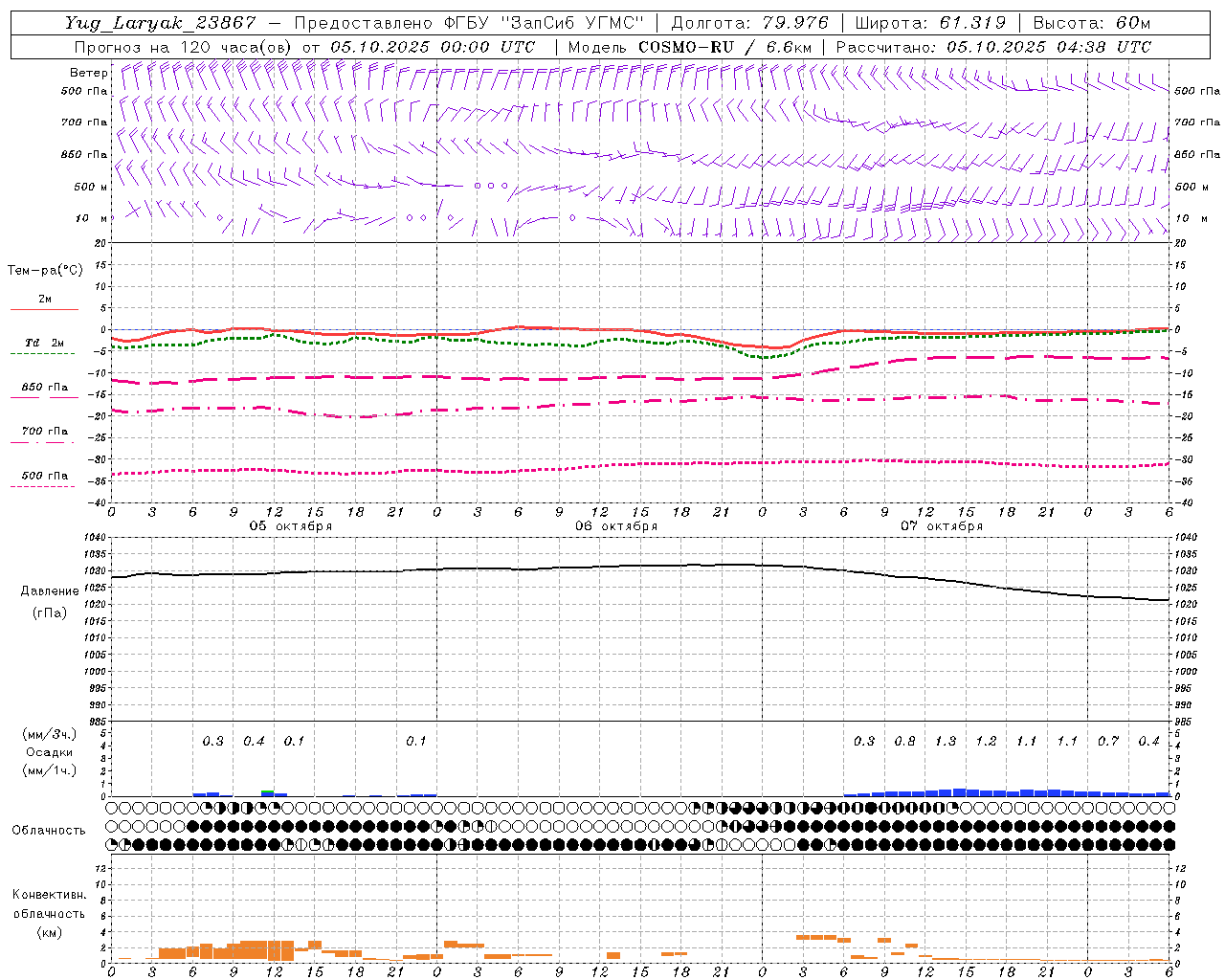This screenshot has height=980, width=1225.
Task: Click the '850 гПа' temperature legend entry
Action: pyautogui.click(x=45, y=387)
